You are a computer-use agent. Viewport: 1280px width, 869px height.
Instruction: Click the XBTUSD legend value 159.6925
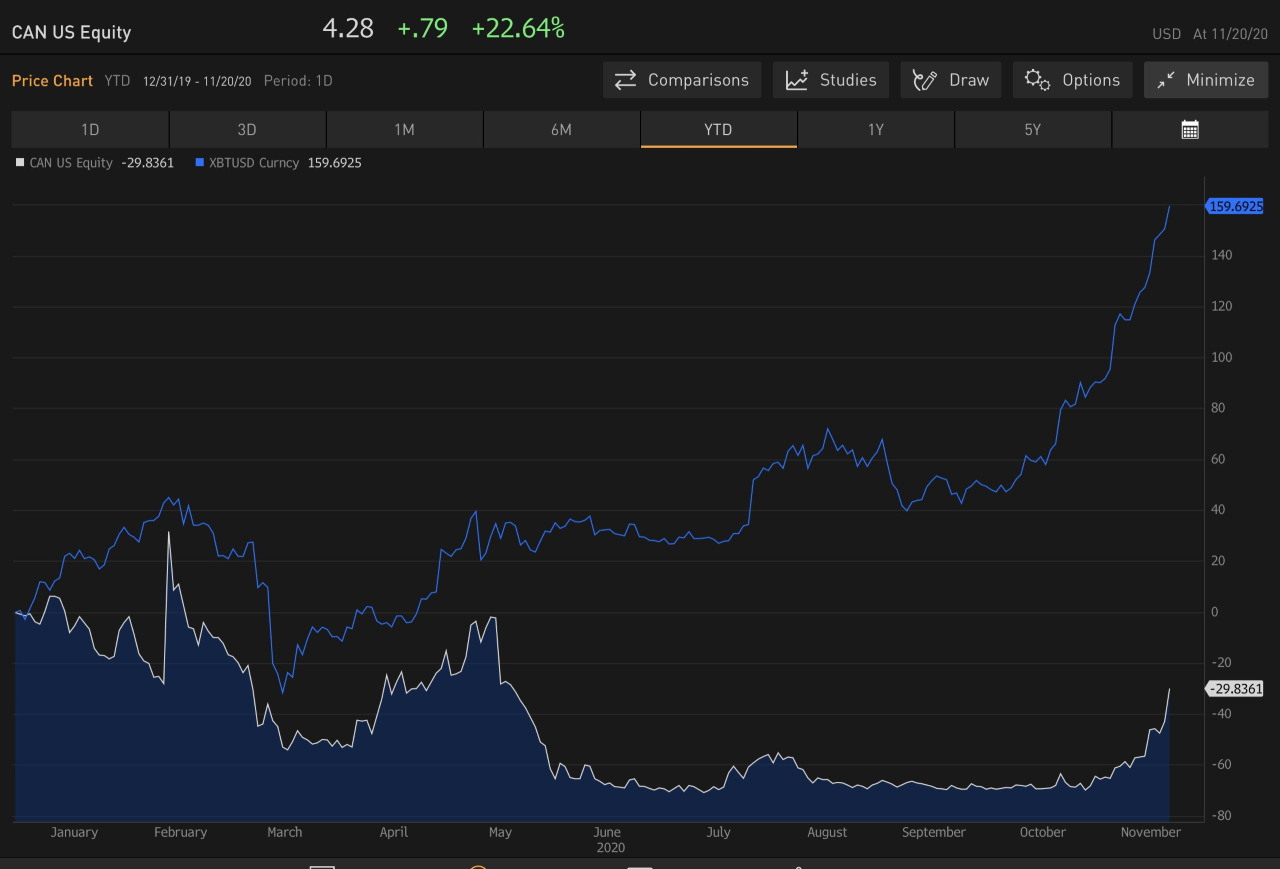(x=333, y=162)
